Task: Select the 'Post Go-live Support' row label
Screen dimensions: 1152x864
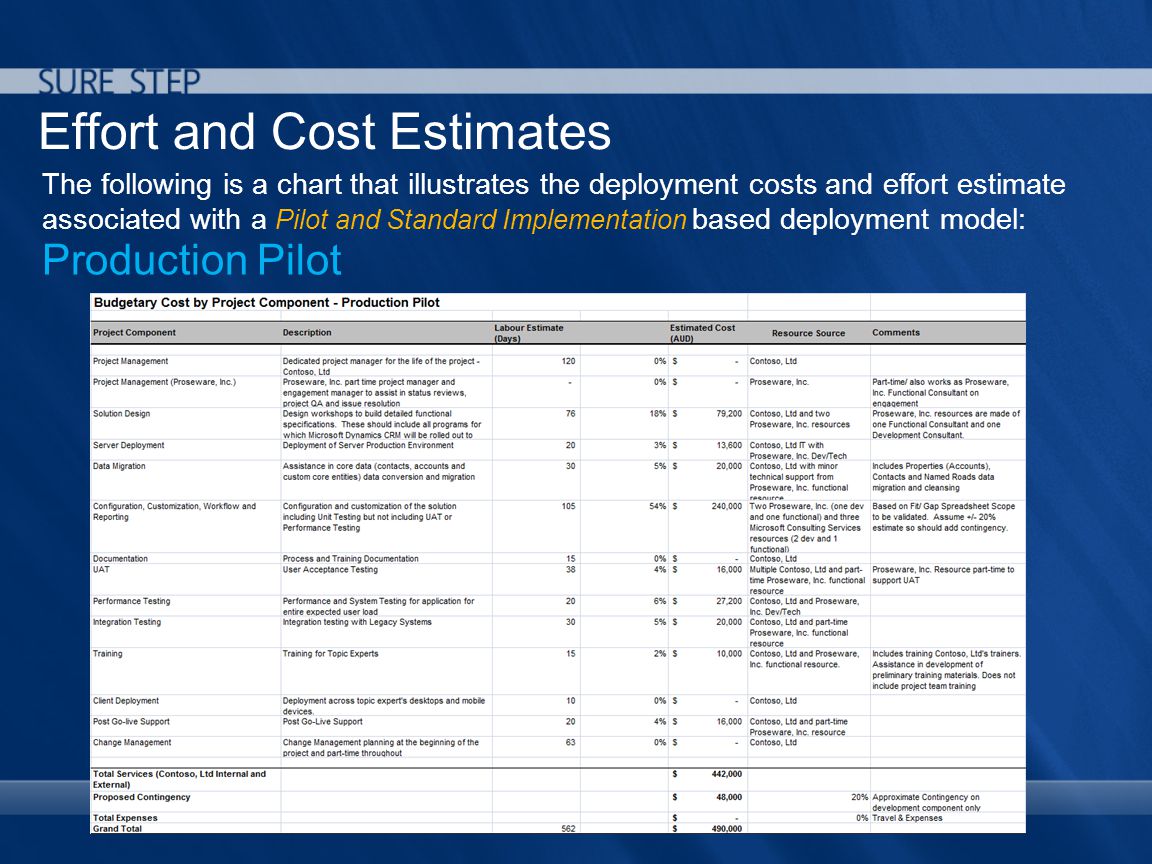Action: 131,722
